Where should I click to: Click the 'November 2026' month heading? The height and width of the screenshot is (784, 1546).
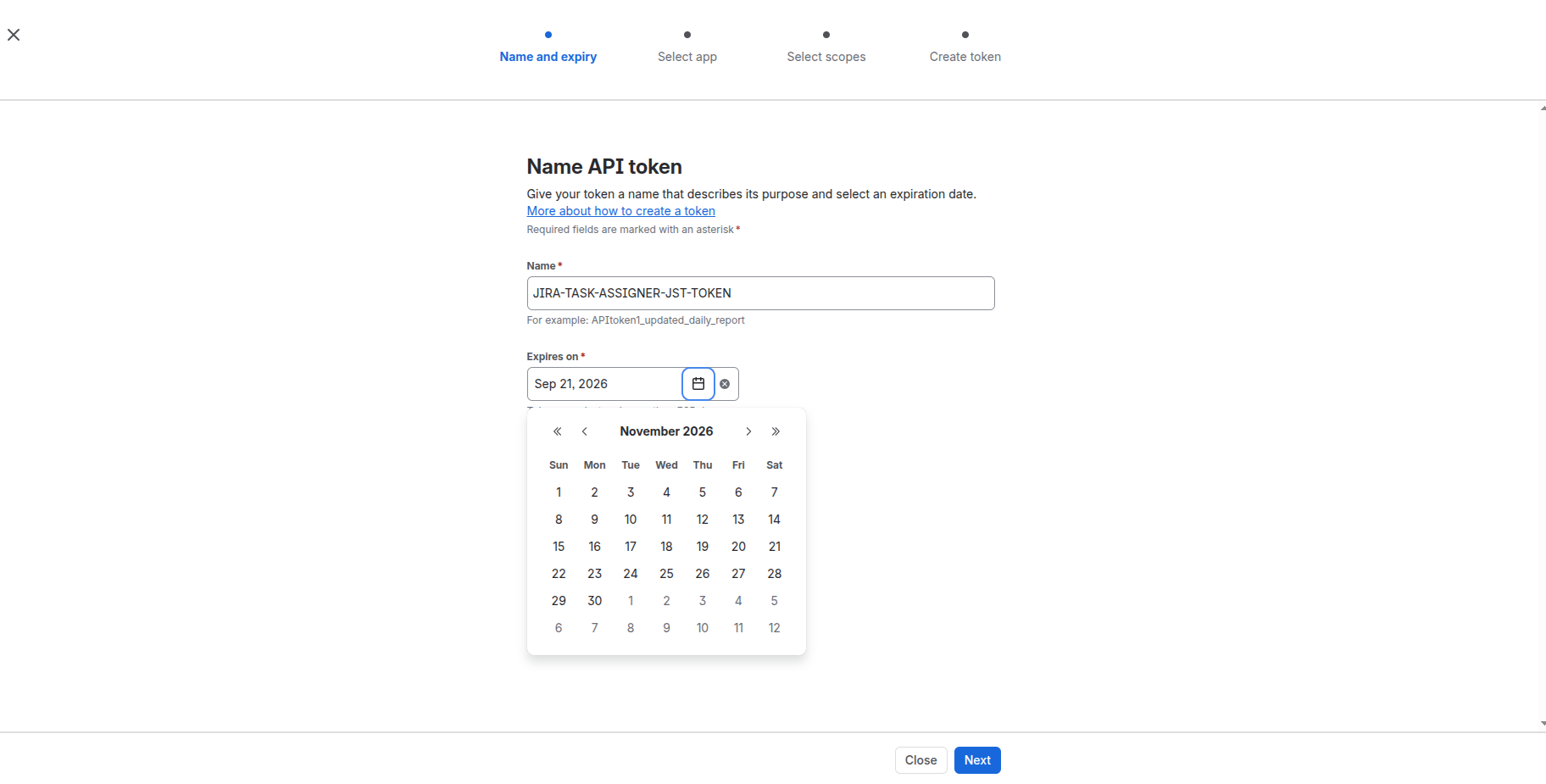coord(666,431)
